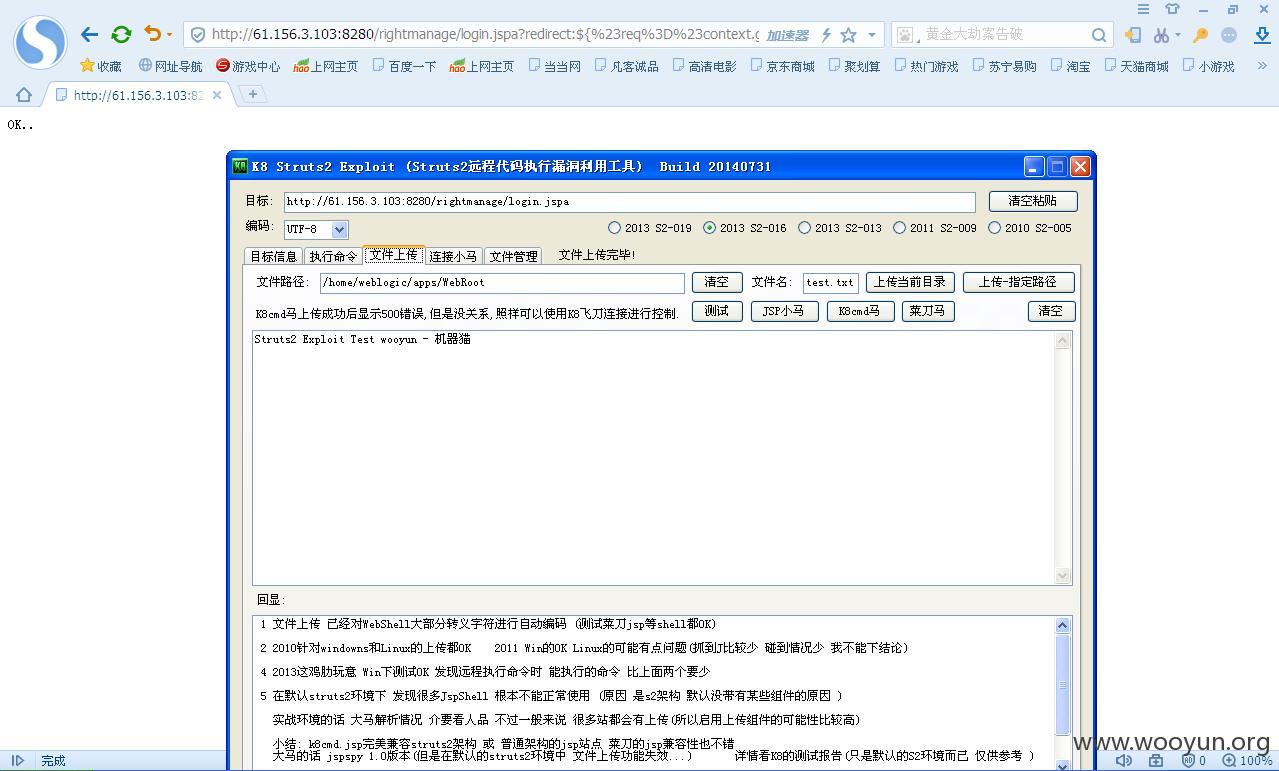Click the JSP小马 button
1279x771 pixels.
[783, 311]
